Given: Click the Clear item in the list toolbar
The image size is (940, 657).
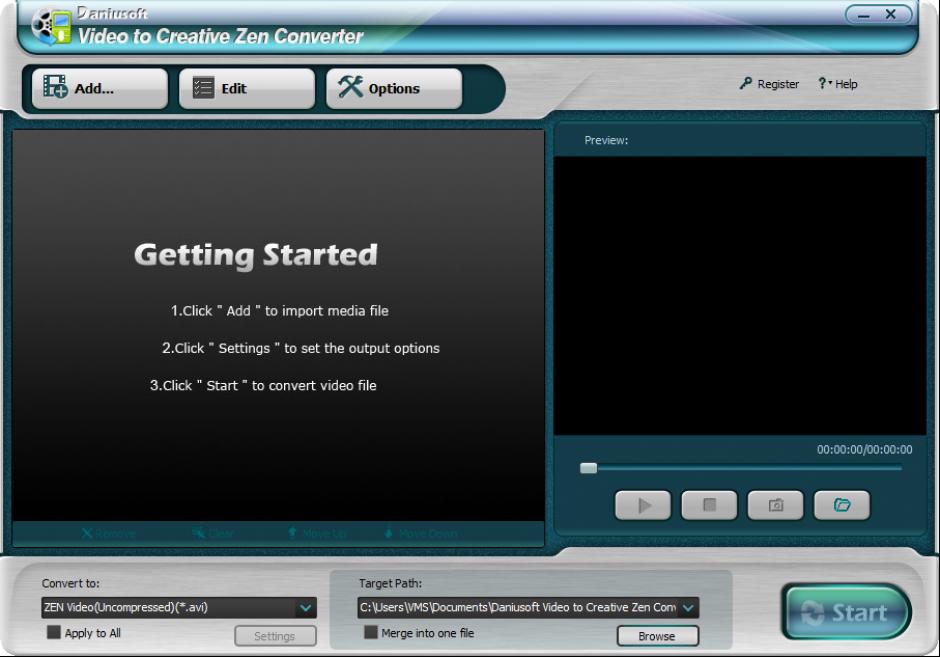Looking at the screenshot, I should click(x=213, y=534).
